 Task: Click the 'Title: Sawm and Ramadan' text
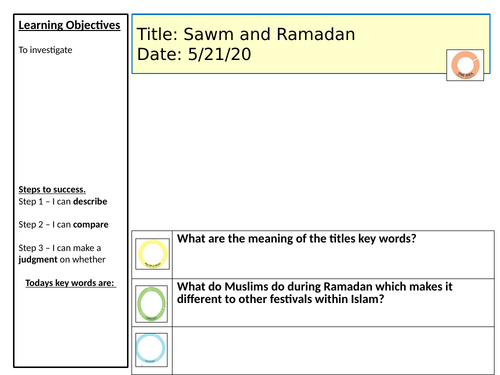tap(246, 34)
